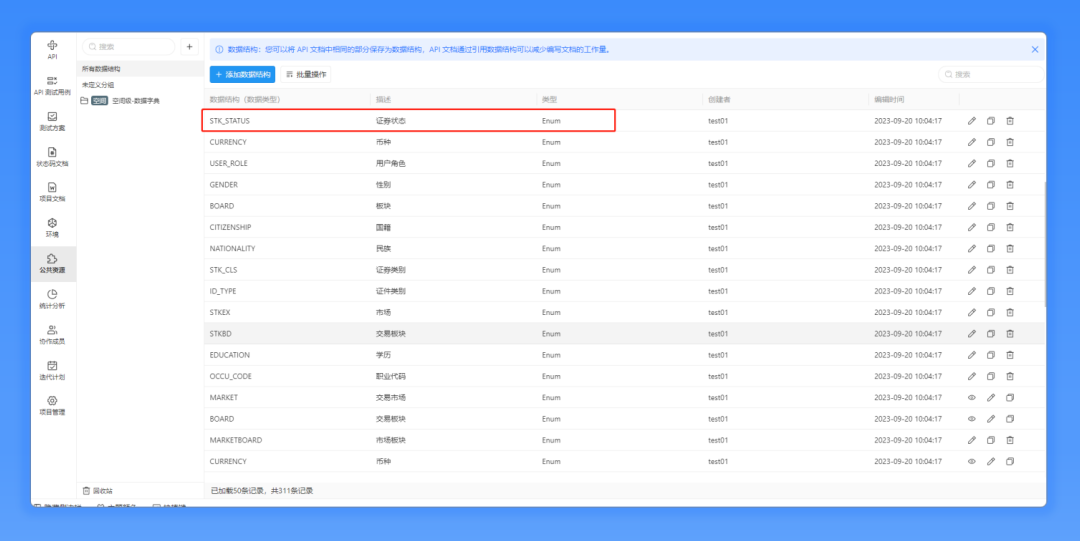Click 添加数据结构 button
Screen dimensions: 1080x541
(x=242, y=74)
